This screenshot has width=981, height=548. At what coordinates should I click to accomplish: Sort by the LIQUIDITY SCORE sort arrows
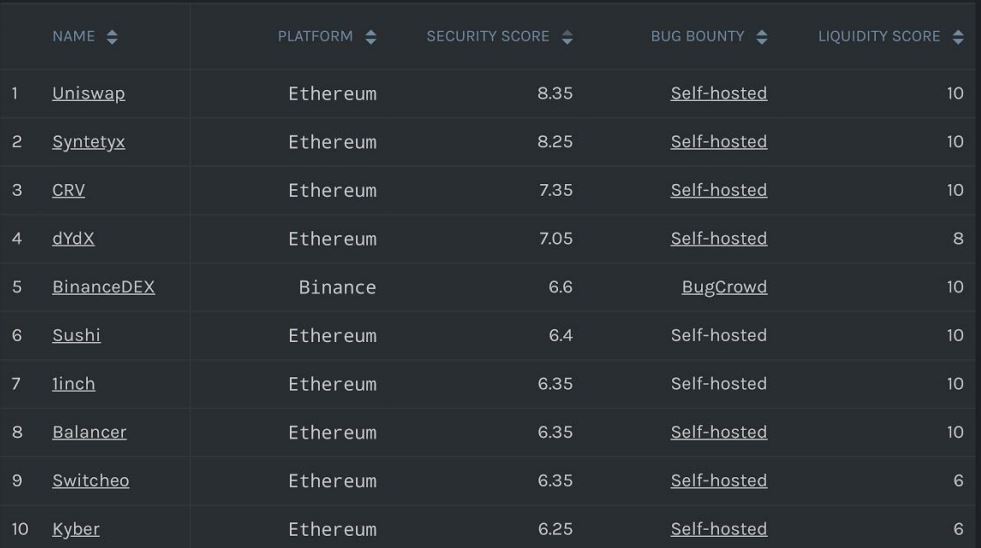958,37
